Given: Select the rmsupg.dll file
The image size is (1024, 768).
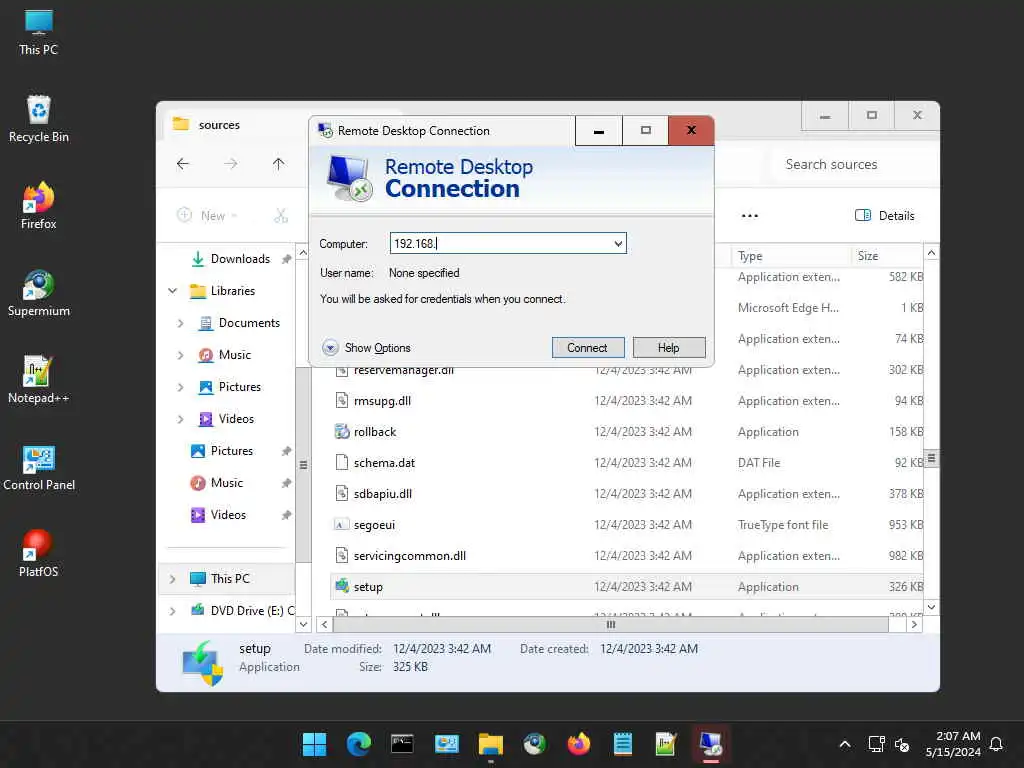Looking at the screenshot, I should pyautogui.click(x=626, y=400).
